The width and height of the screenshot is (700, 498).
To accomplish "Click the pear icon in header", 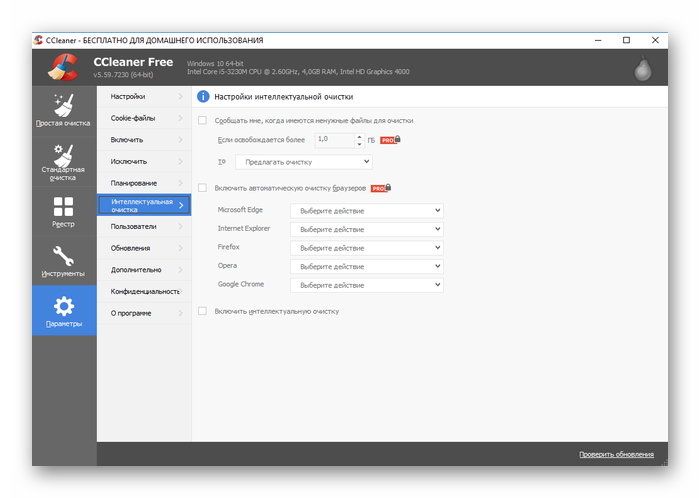I will pos(642,69).
